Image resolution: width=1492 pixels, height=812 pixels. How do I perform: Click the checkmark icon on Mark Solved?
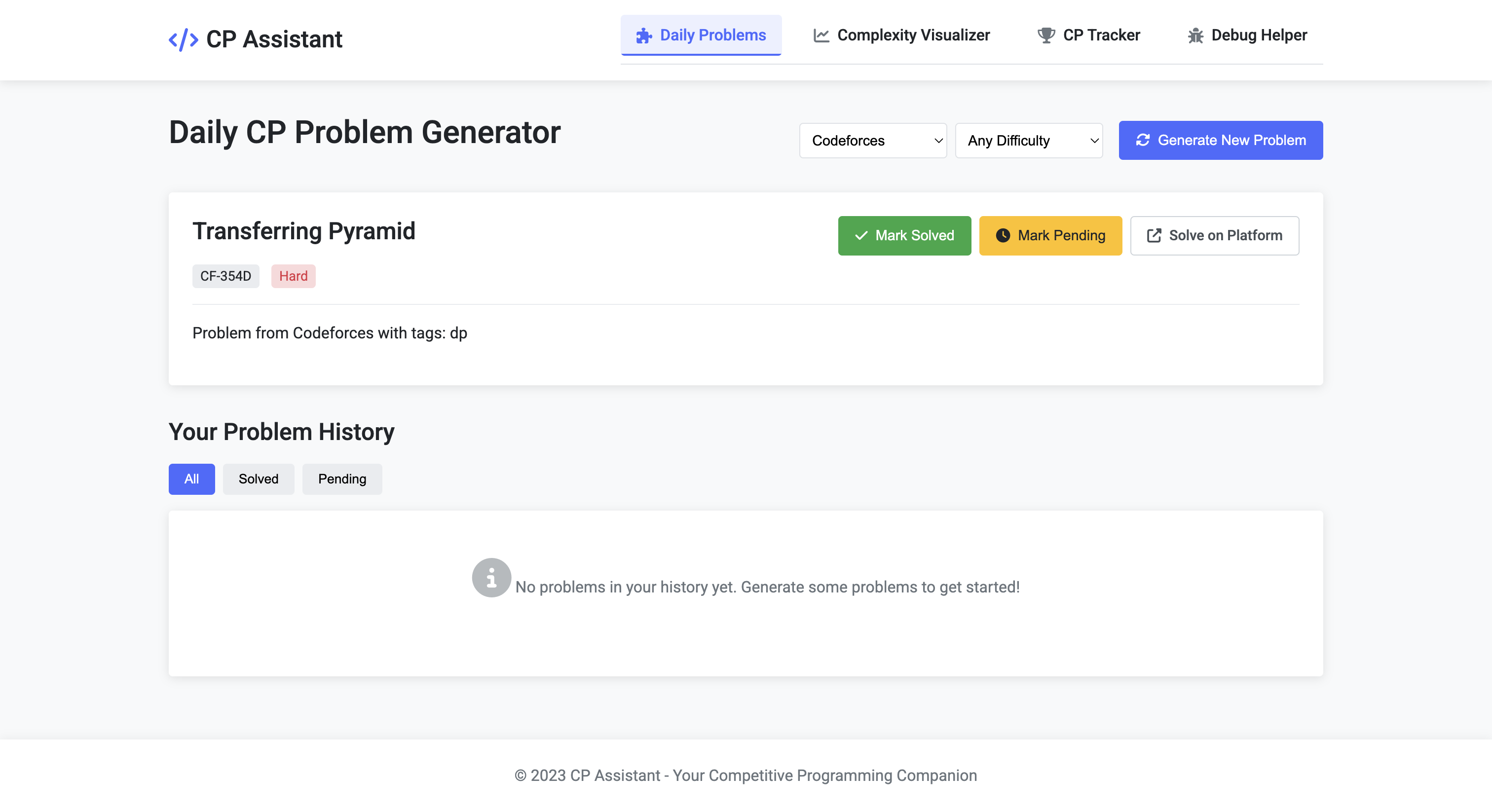(860, 236)
